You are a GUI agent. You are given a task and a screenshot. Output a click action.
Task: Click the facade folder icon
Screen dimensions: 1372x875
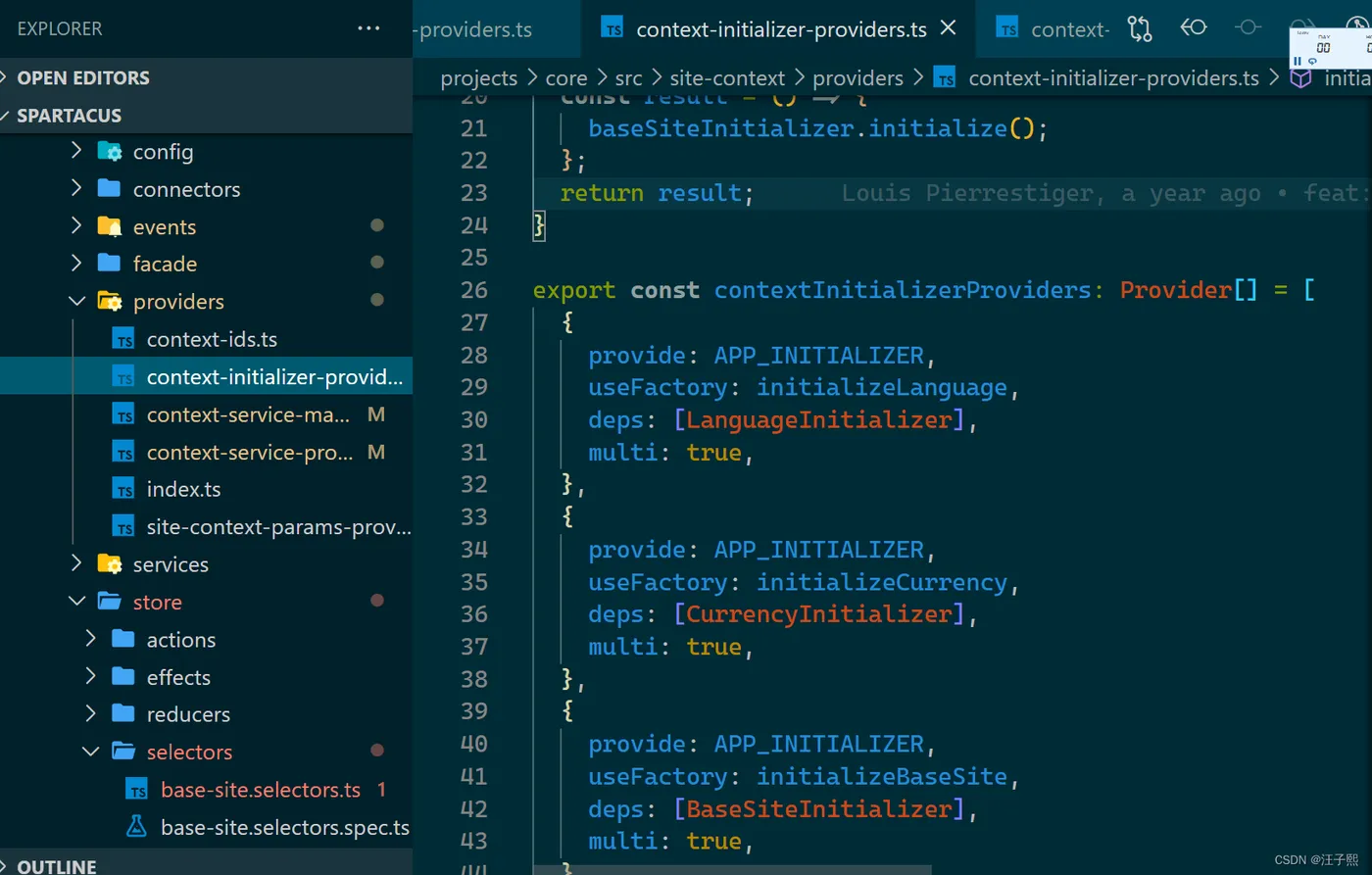coord(110,264)
